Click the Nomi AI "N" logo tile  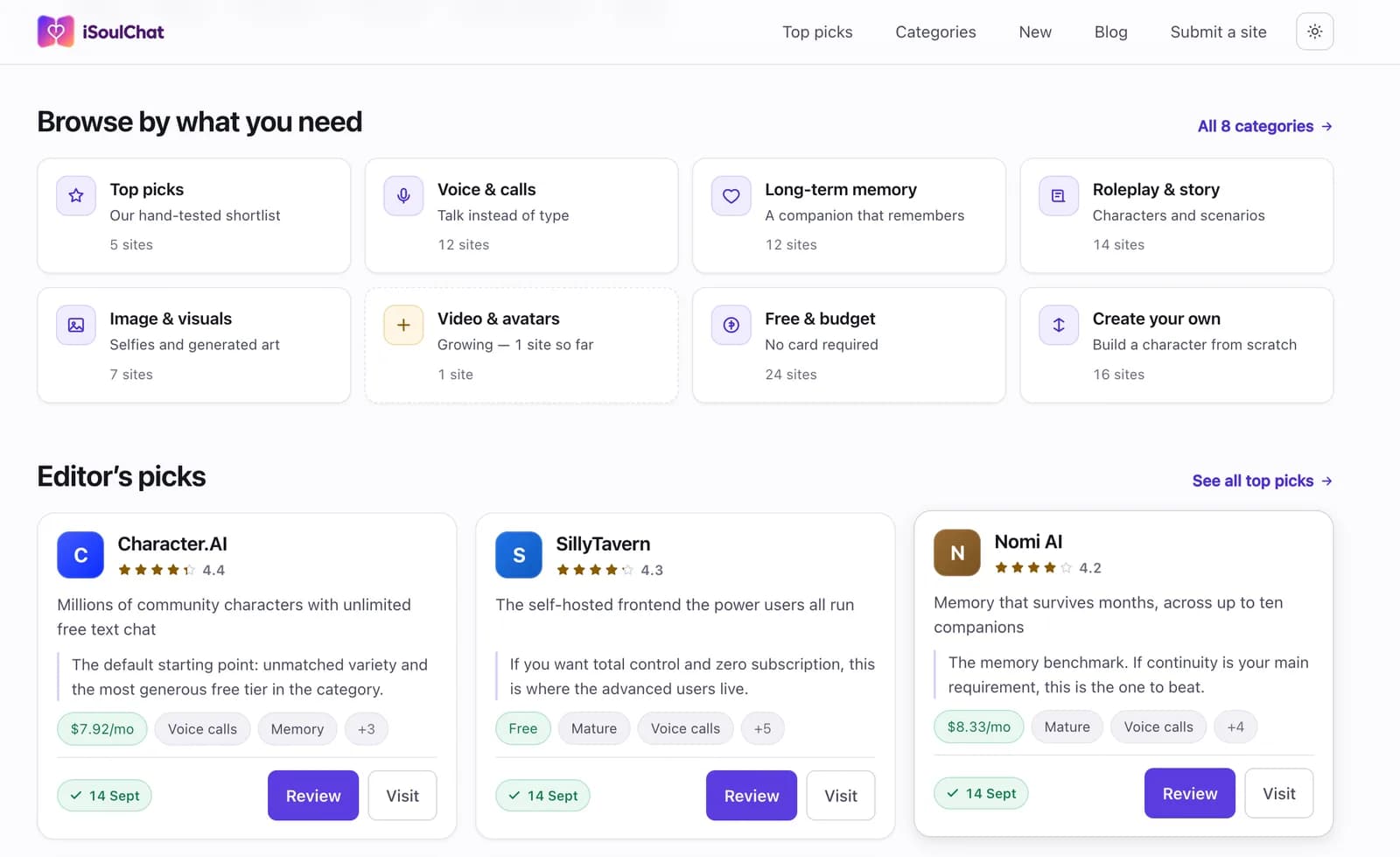[x=957, y=552]
